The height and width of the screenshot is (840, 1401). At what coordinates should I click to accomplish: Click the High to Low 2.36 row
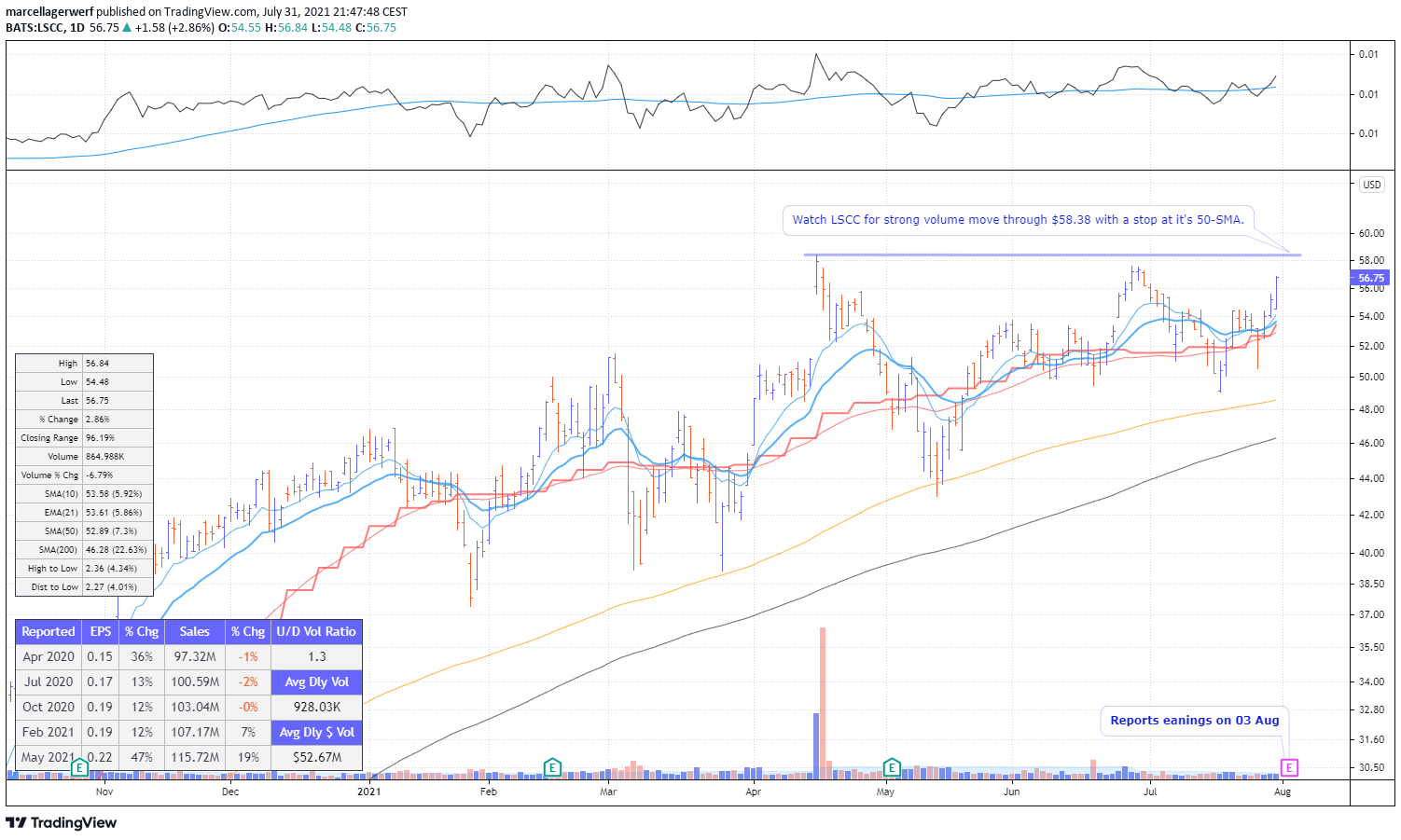tap(84, 569)
